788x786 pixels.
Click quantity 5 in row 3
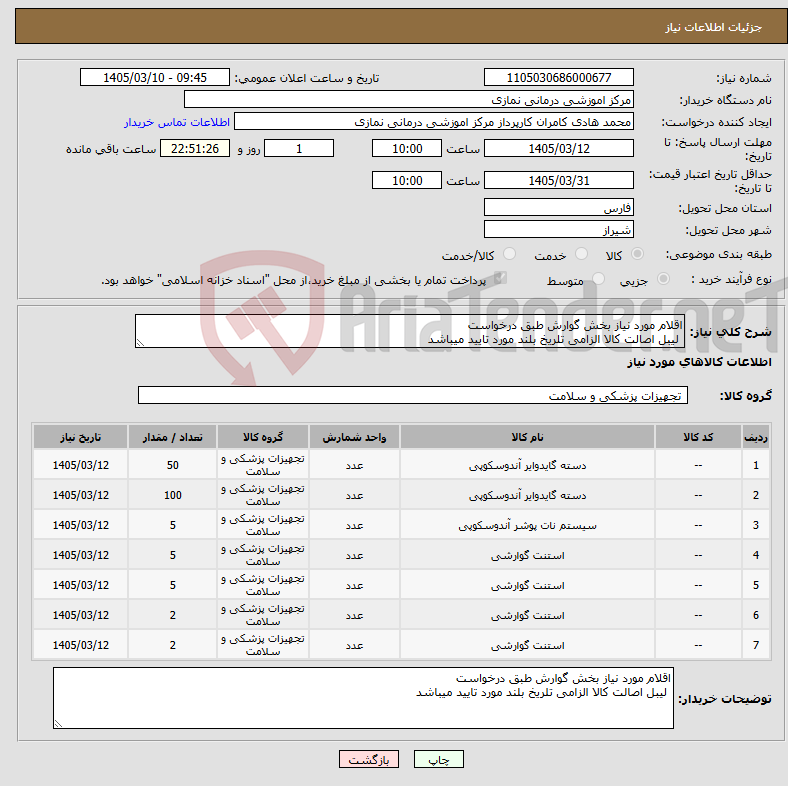pyautogui.click(x=172, y=526)
